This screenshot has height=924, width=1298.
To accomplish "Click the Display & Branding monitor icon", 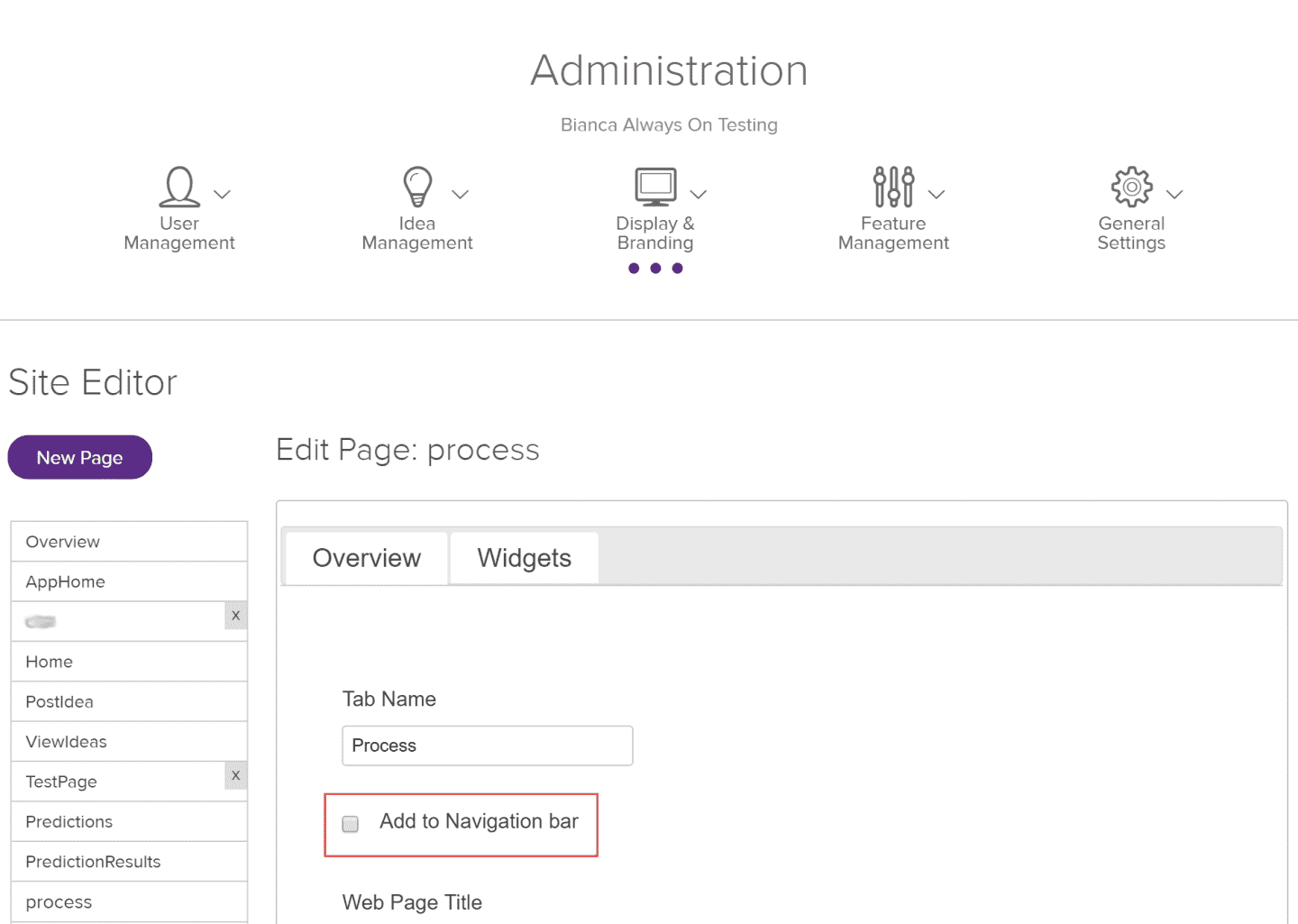I will (655, 188).
